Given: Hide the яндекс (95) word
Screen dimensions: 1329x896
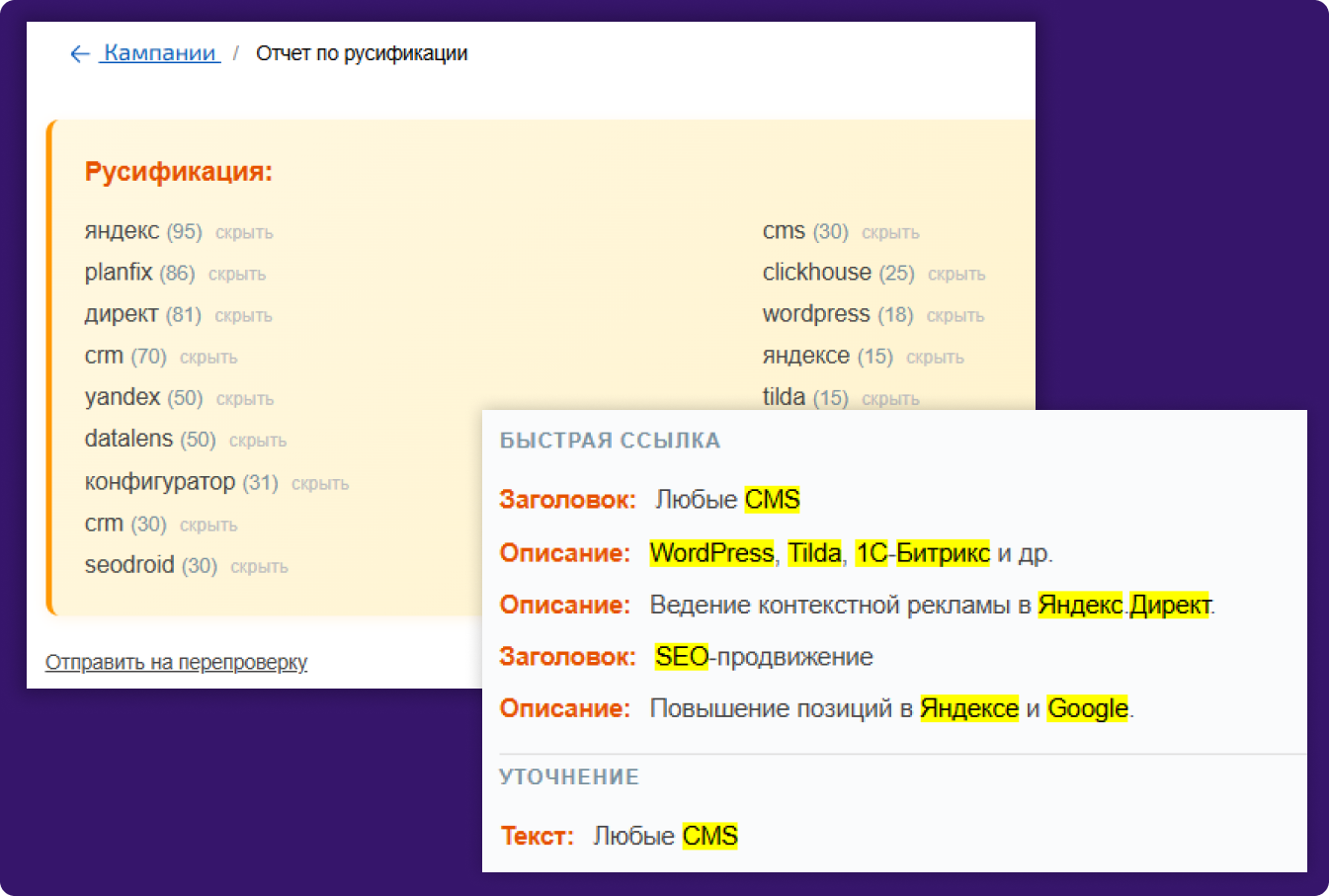Looking at the screenshot, I should [x=244, y=233].
